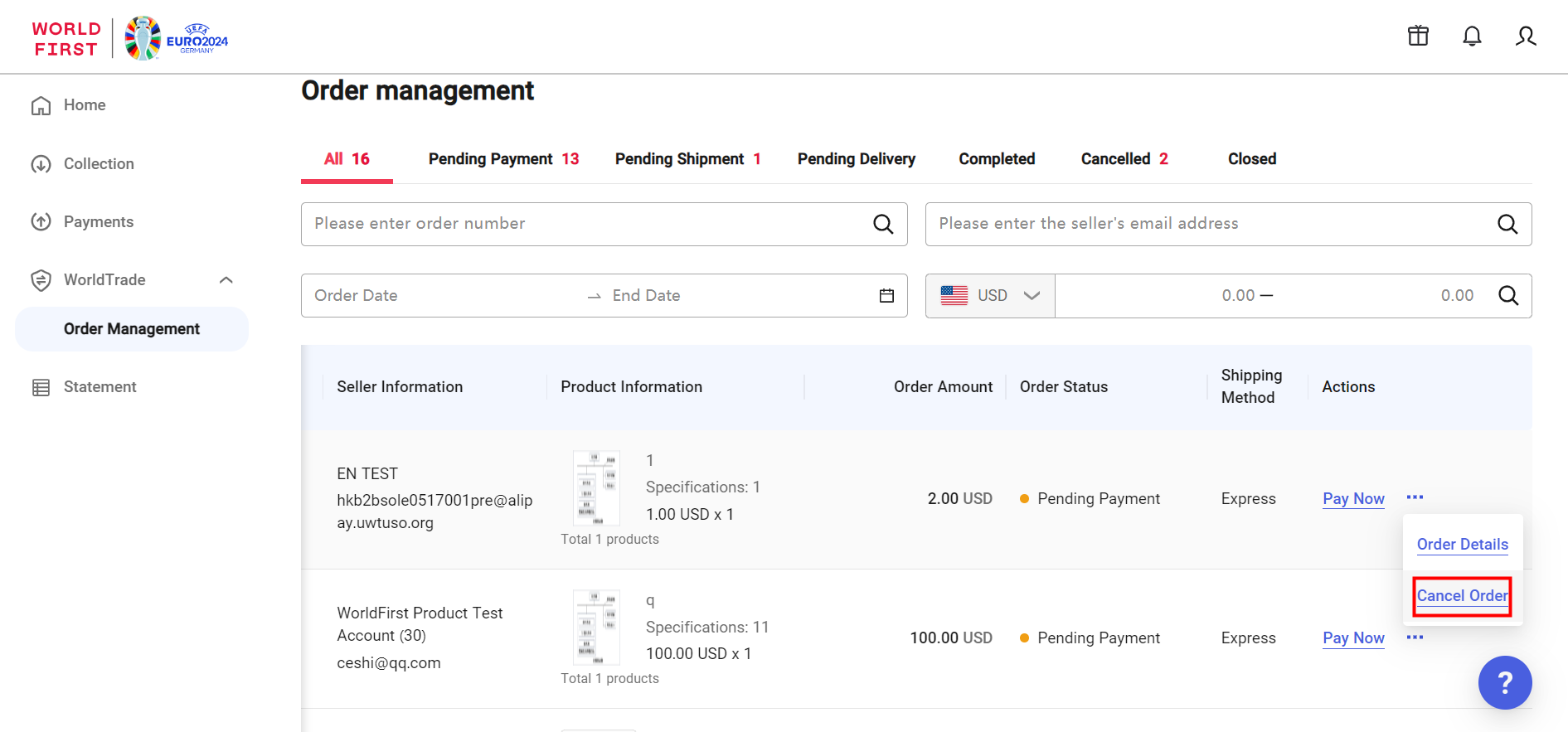Collapse the WorldTrade sidebar section

pyautogui.click(x=226, y=280)
